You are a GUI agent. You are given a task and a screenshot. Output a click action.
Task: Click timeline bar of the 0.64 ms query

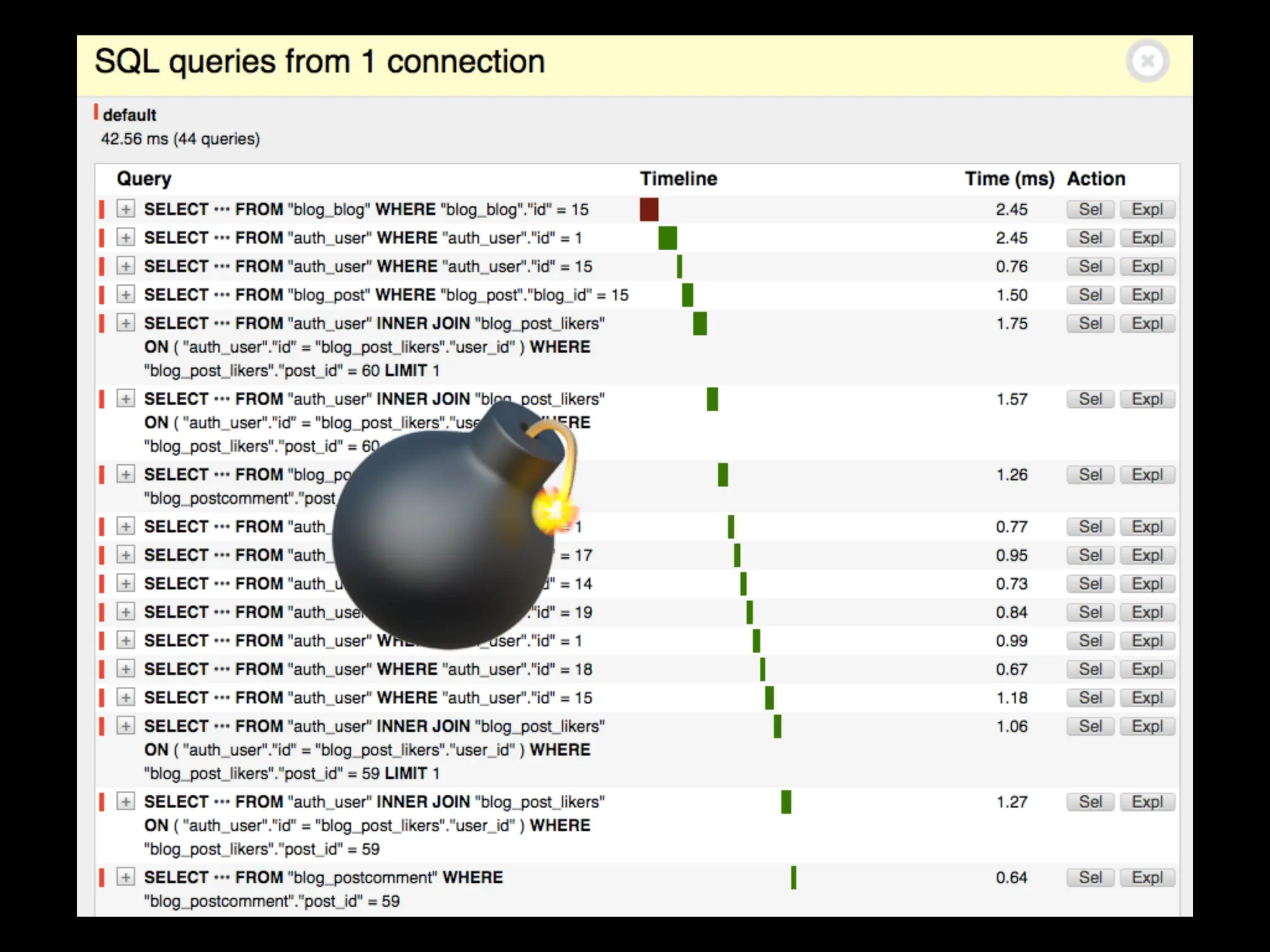coord(794,878)
